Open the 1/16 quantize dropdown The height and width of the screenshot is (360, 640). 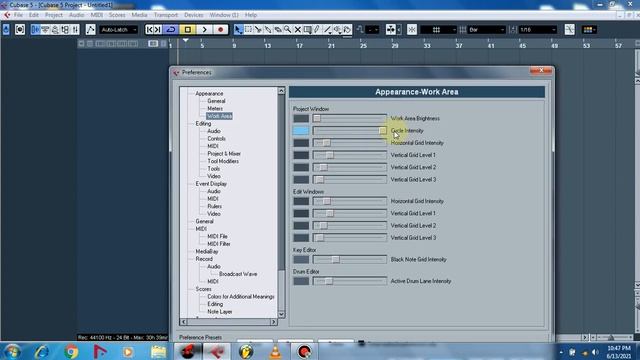(x=538, y=30)
